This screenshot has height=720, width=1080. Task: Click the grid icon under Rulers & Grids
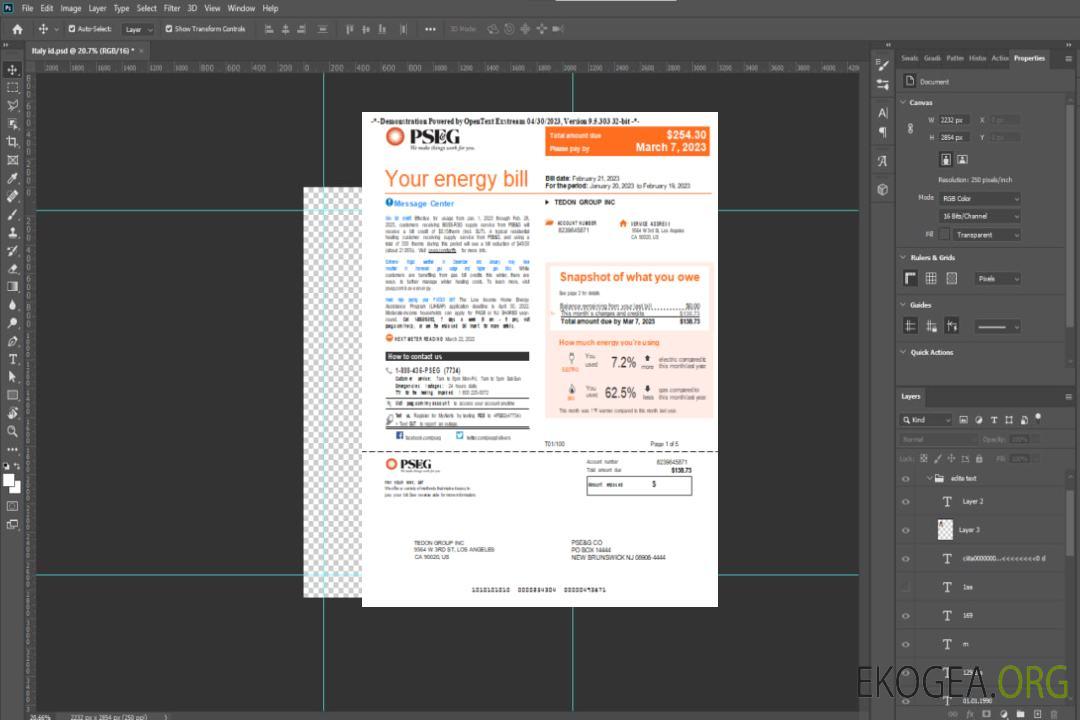[931, 278]
